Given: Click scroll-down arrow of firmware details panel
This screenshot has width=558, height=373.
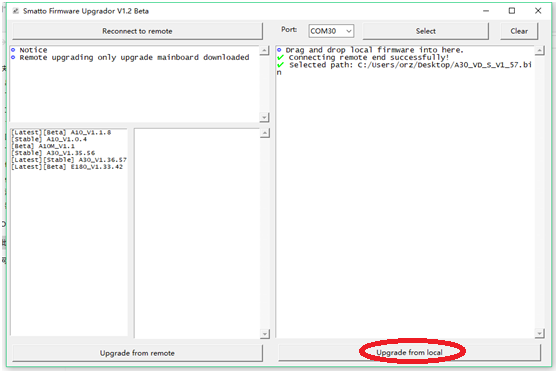Looking at the screenshot, I should [265, 334].
